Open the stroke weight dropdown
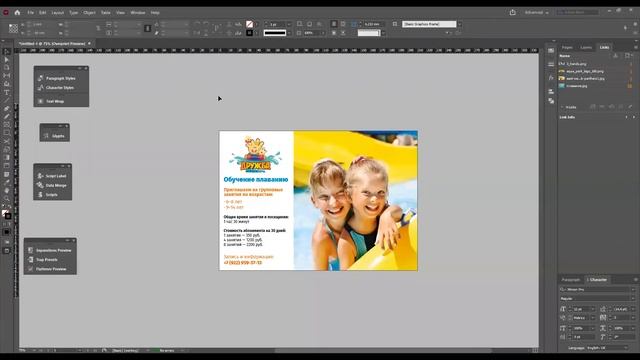This screenshot has width=640, height=360. [x=289, y=24]
